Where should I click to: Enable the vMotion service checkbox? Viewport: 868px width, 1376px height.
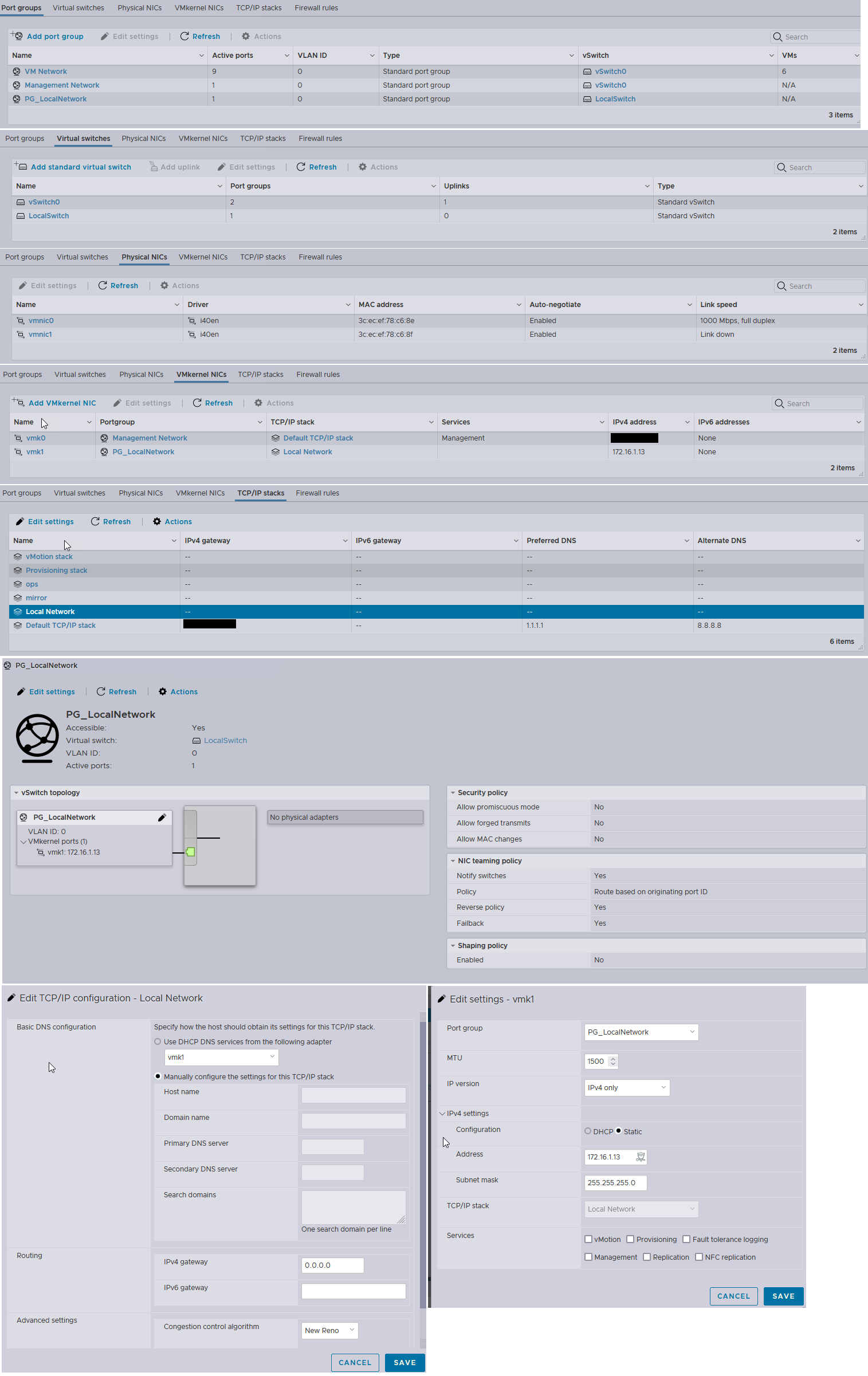(x=588, y=1239)
